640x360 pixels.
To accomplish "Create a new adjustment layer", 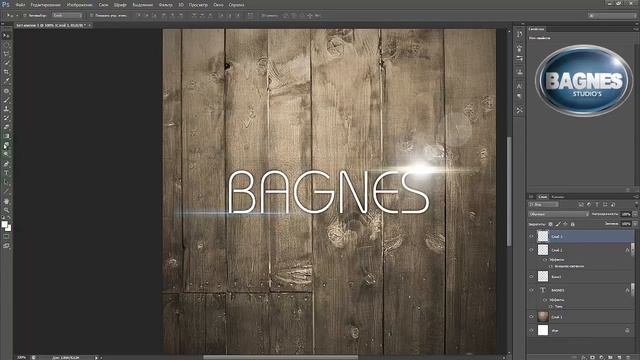I will (x=602, y=357).
